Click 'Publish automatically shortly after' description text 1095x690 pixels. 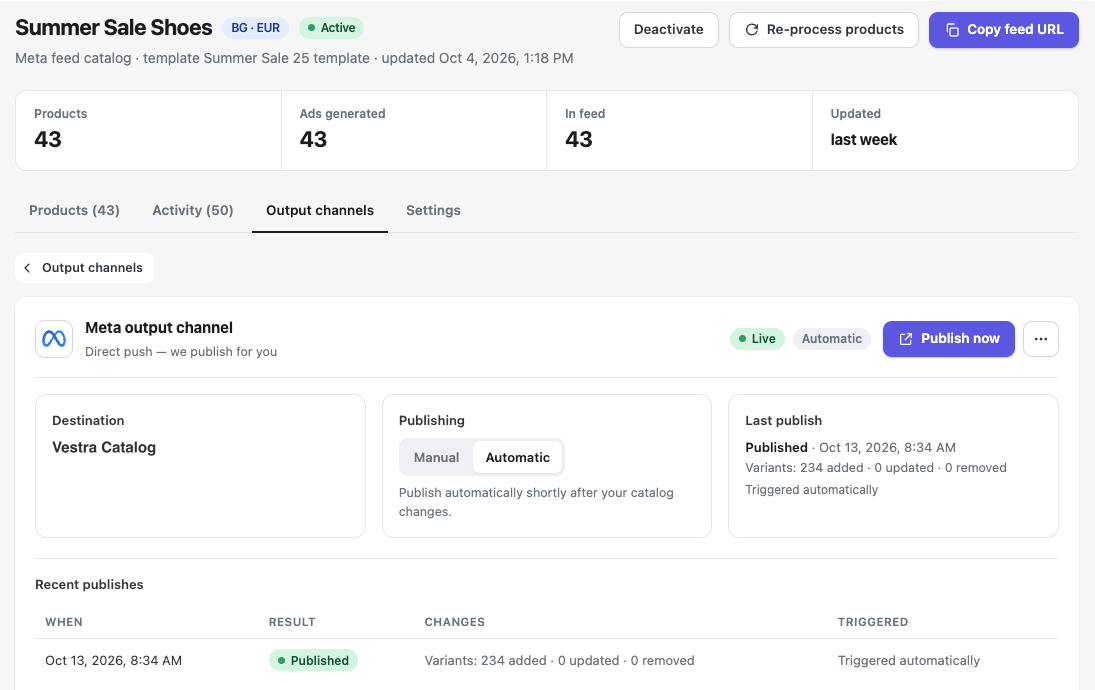click(x=536, y=502)
